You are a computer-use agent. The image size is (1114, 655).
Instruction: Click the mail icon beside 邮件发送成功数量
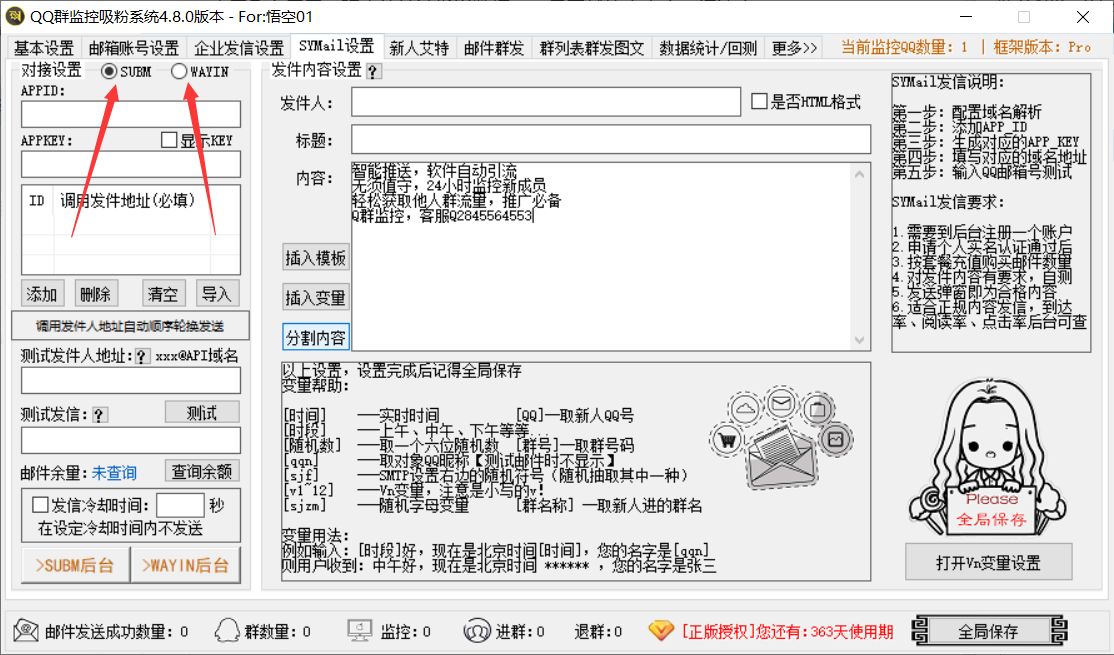pyautogui.click(x=26, y=631)
